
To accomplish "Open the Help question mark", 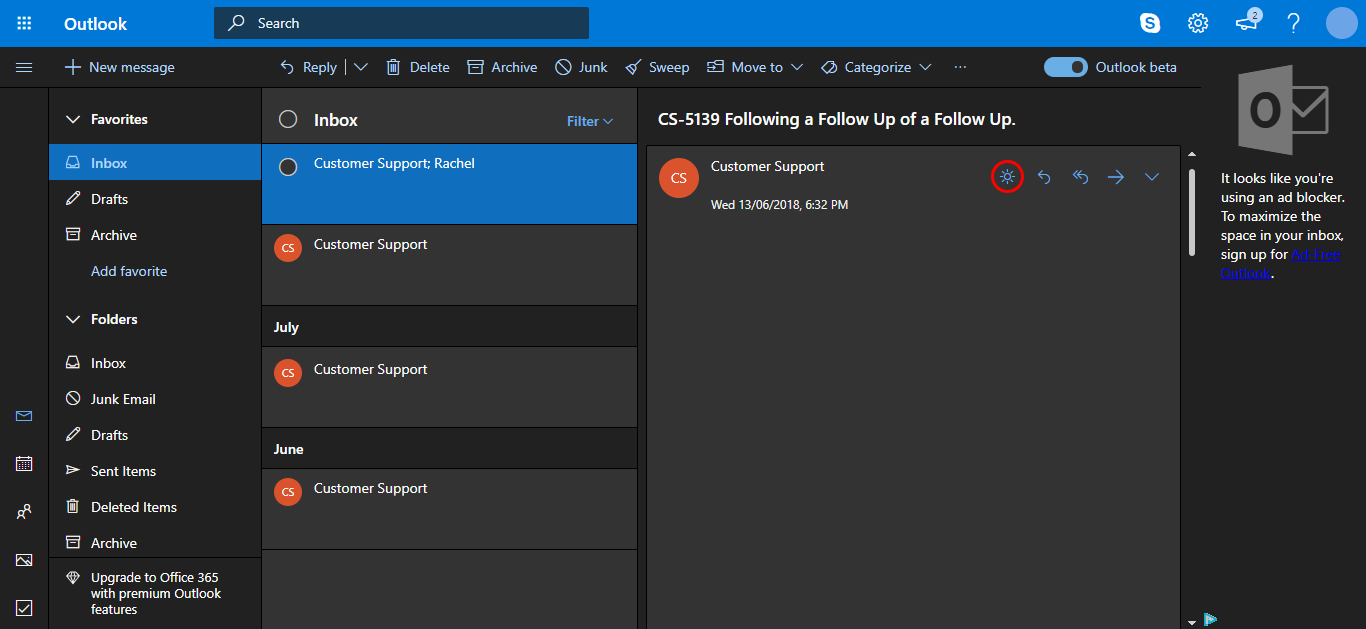I will coord(1294,23).
